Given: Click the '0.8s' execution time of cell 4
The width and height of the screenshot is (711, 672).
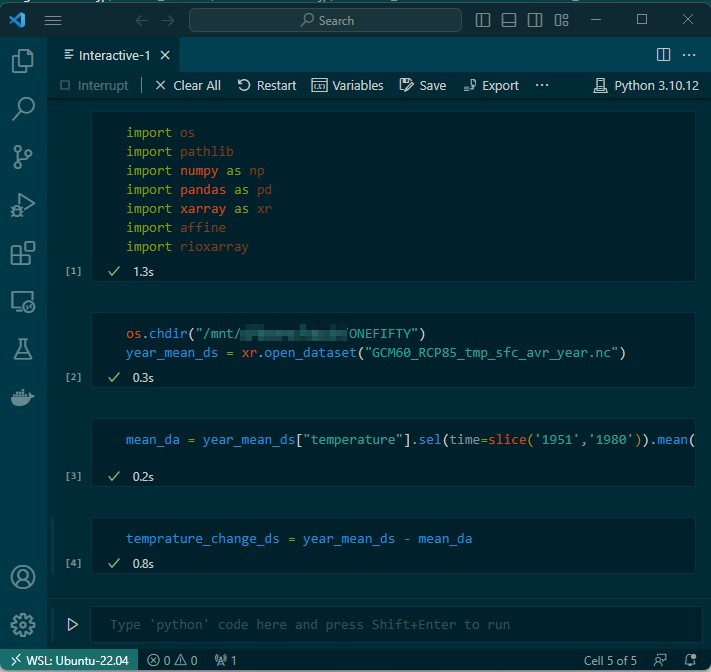Looking at the screenshot, I should [x=143, y=564].
